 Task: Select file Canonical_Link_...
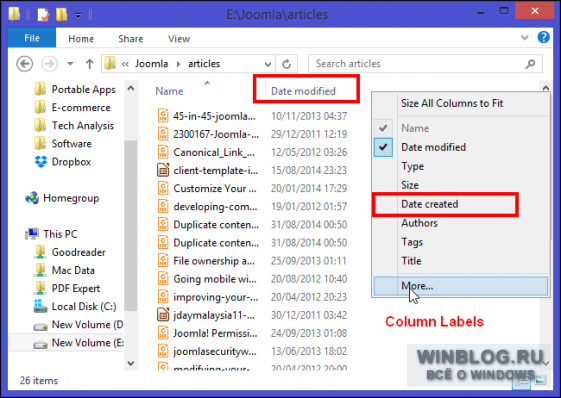[x=214, y=152]
